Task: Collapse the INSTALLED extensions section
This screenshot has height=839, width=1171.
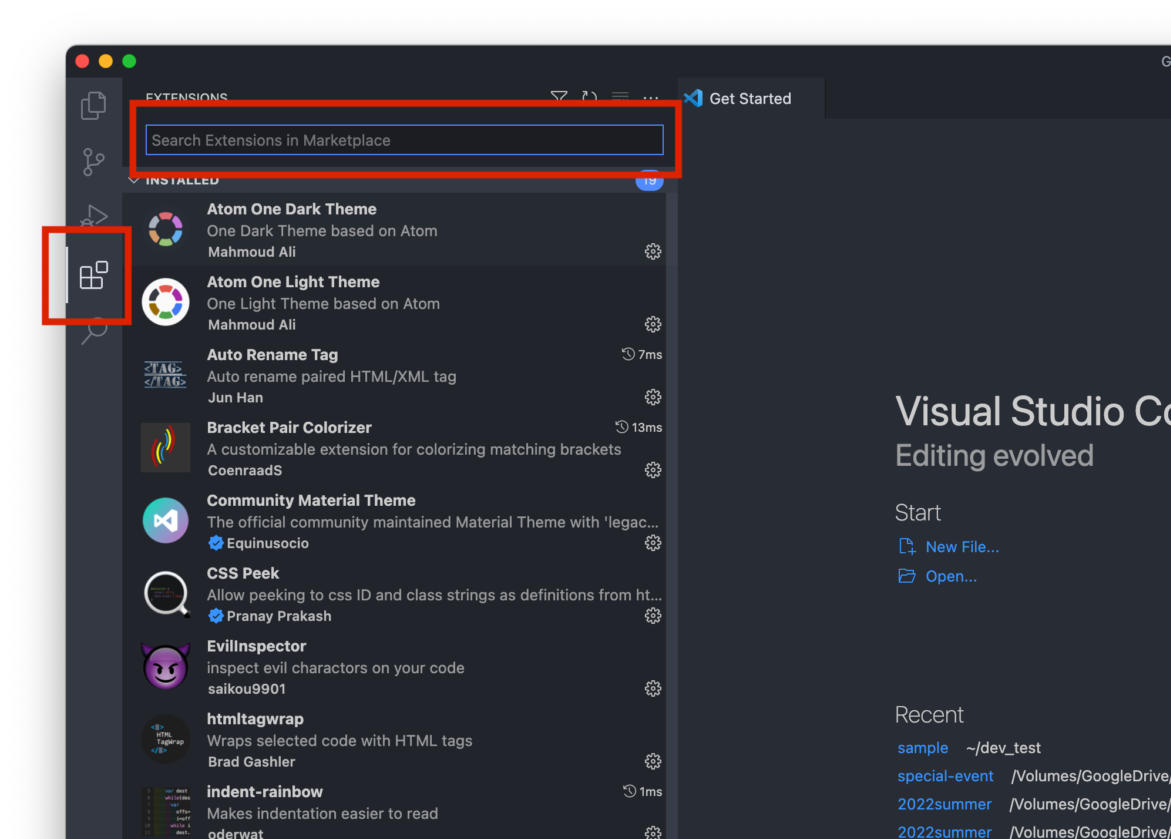Action: (134, 180)
